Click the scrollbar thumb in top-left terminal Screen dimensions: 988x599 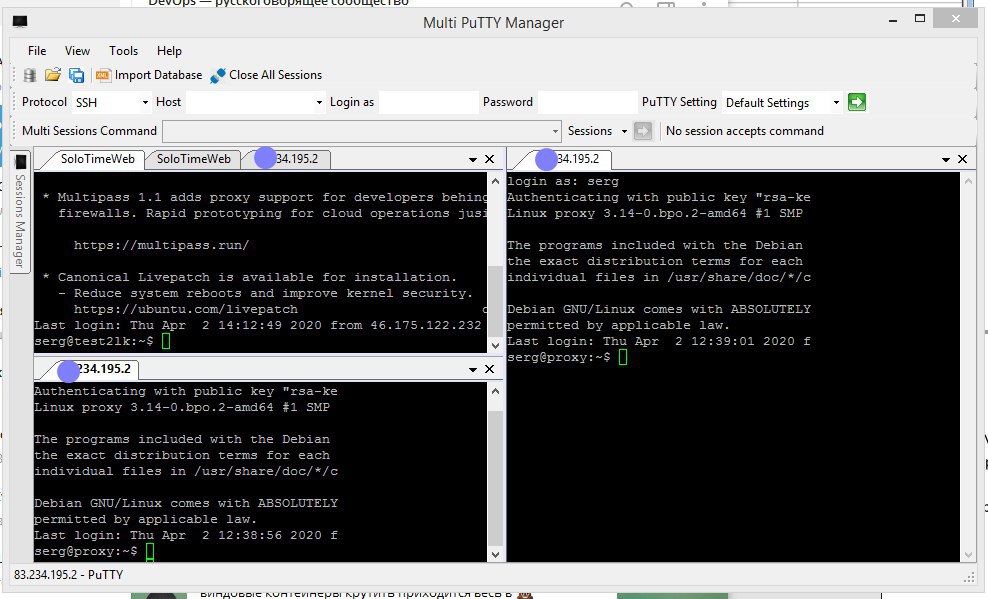click(x=495, y=301)
